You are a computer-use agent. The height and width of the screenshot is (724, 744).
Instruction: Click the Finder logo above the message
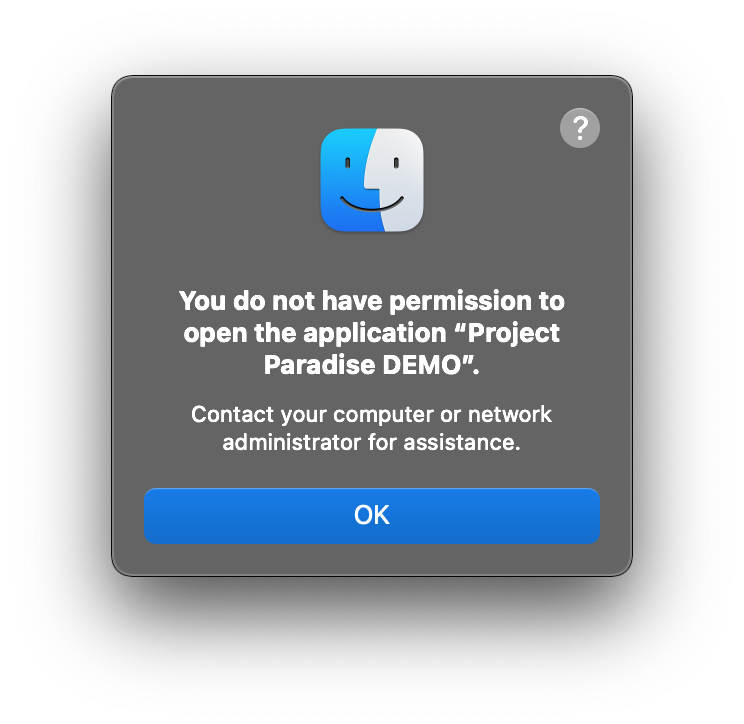pos(372,180)
